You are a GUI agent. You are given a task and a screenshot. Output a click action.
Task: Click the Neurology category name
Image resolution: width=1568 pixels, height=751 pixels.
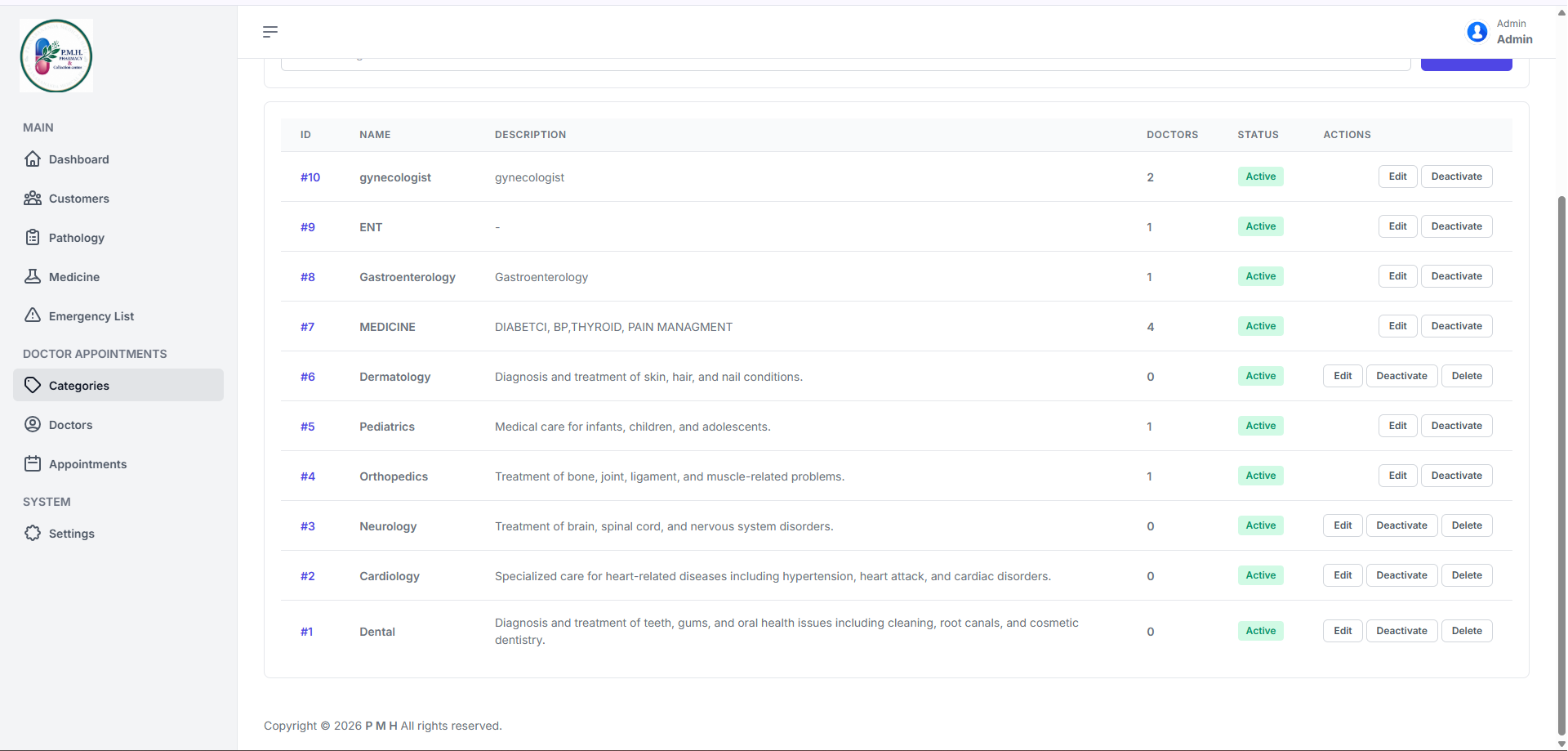point(388,526)
